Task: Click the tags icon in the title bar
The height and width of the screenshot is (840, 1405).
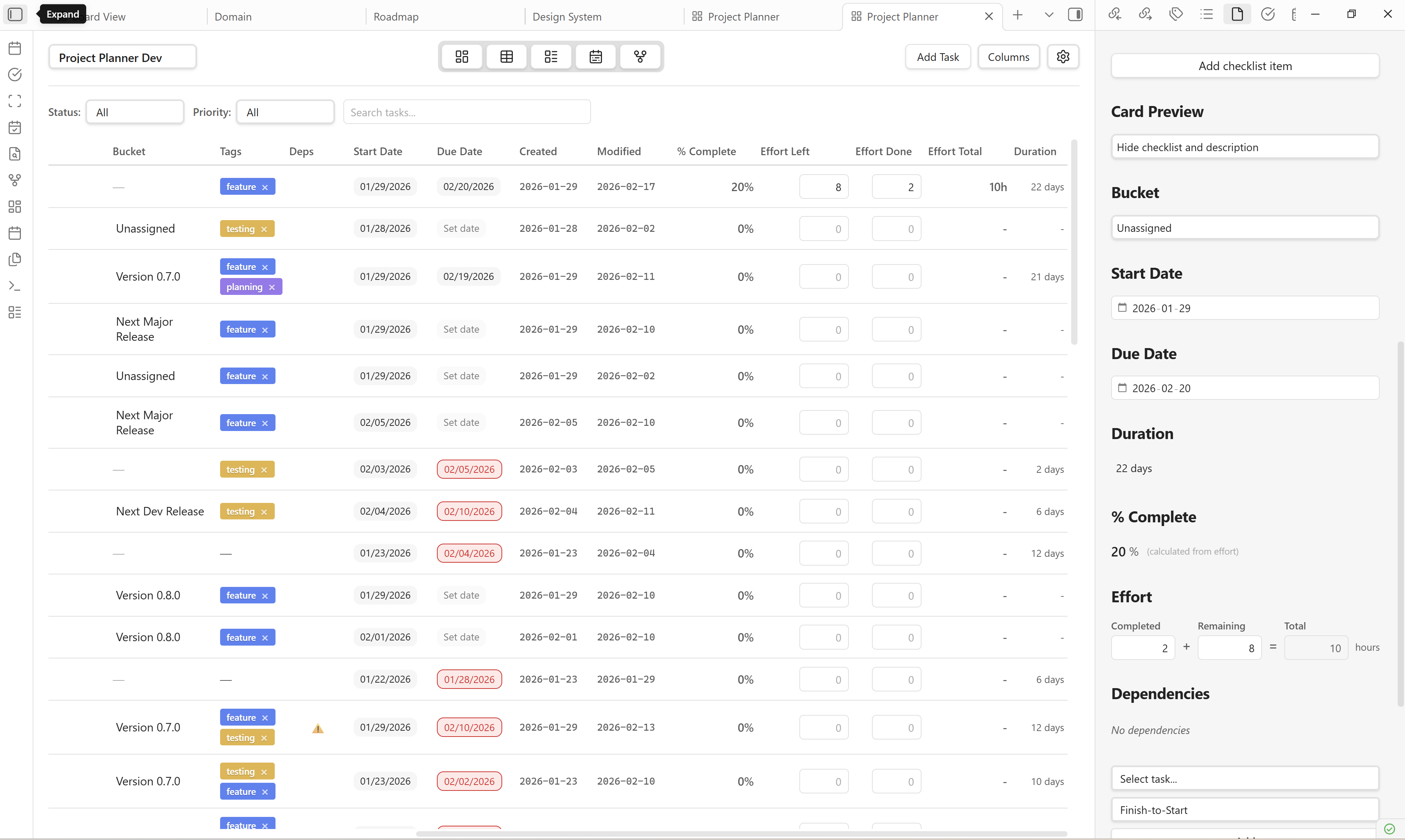Action: coord(1176,14)
